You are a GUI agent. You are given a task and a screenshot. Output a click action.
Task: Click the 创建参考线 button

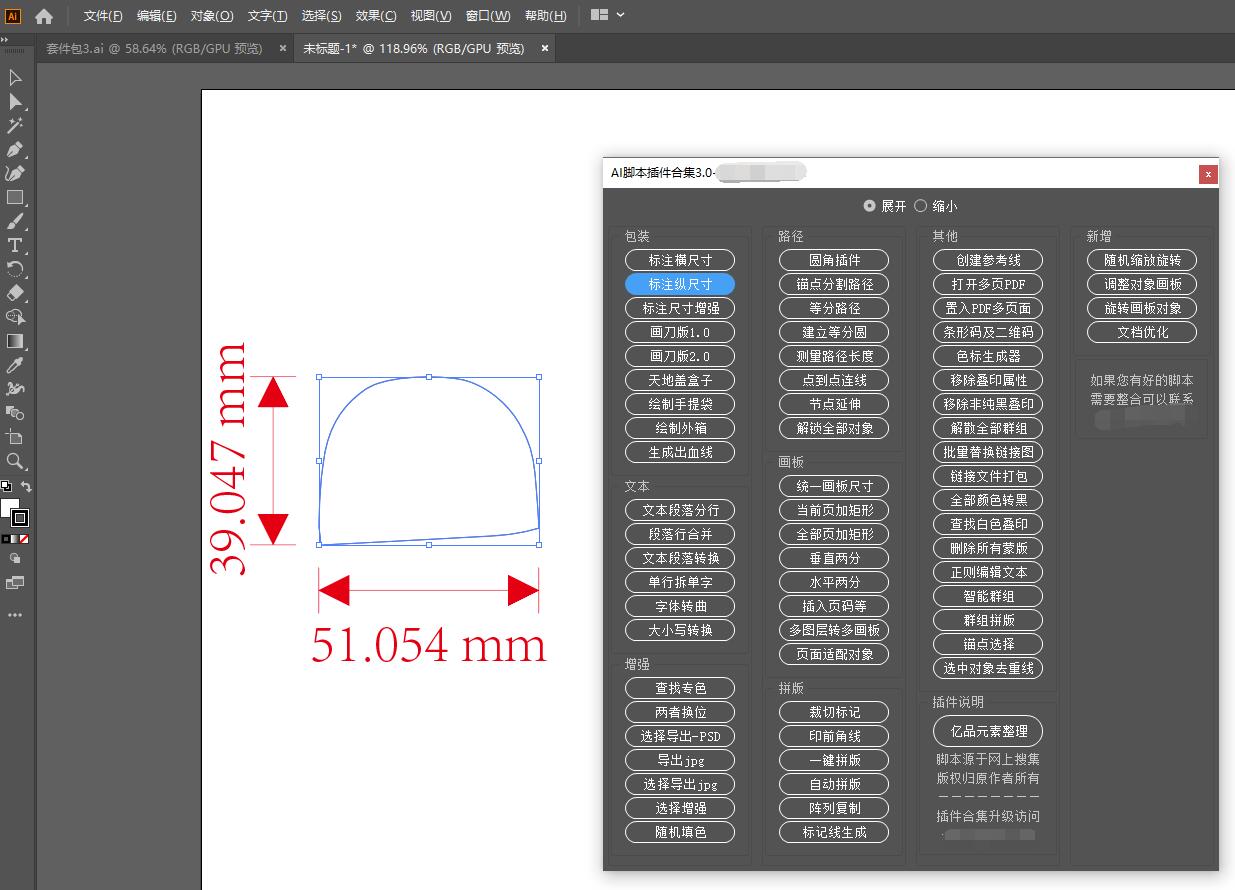[988, 260]
